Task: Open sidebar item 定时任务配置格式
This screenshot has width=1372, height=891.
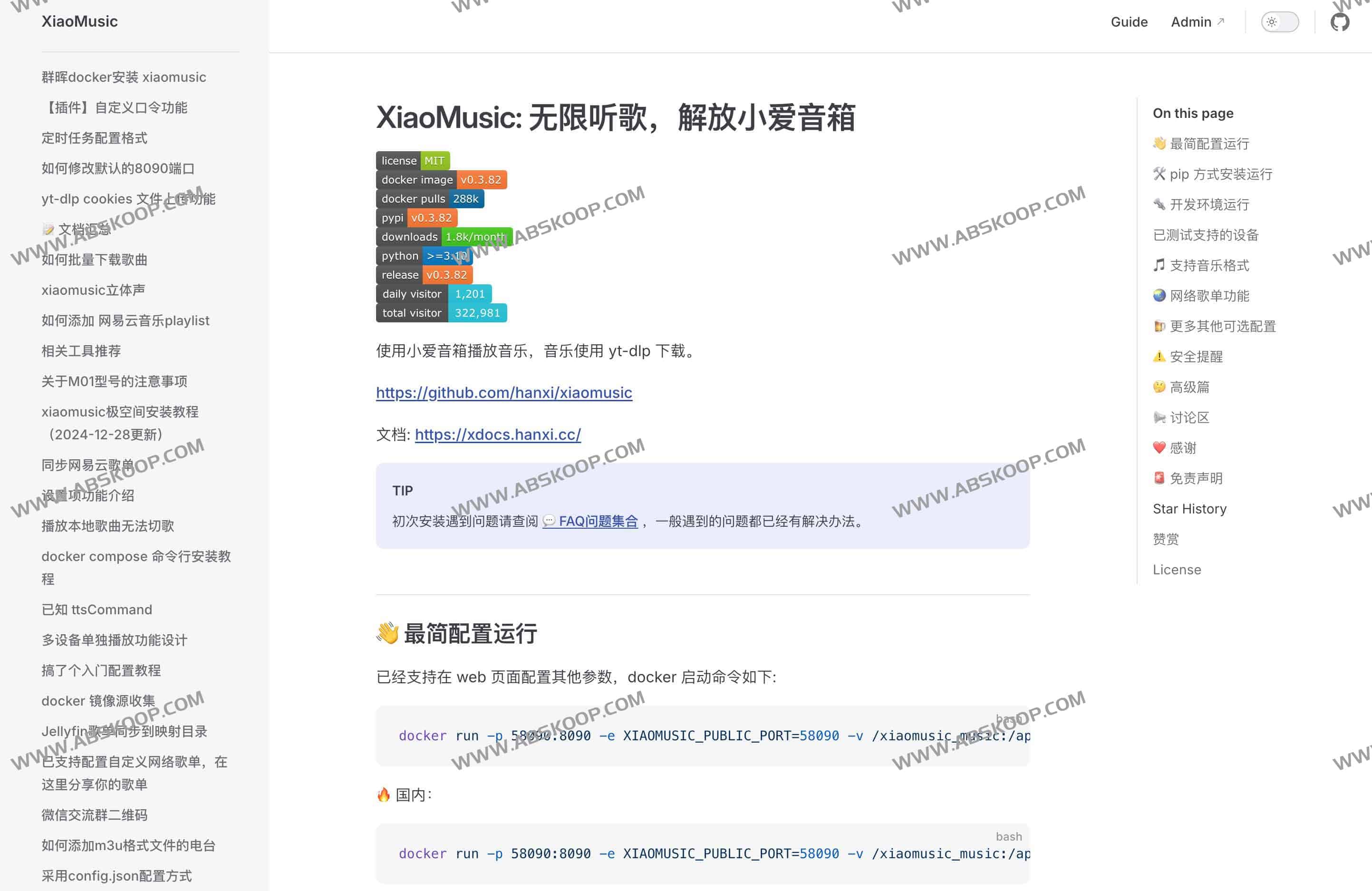Action: pos(95,138)
